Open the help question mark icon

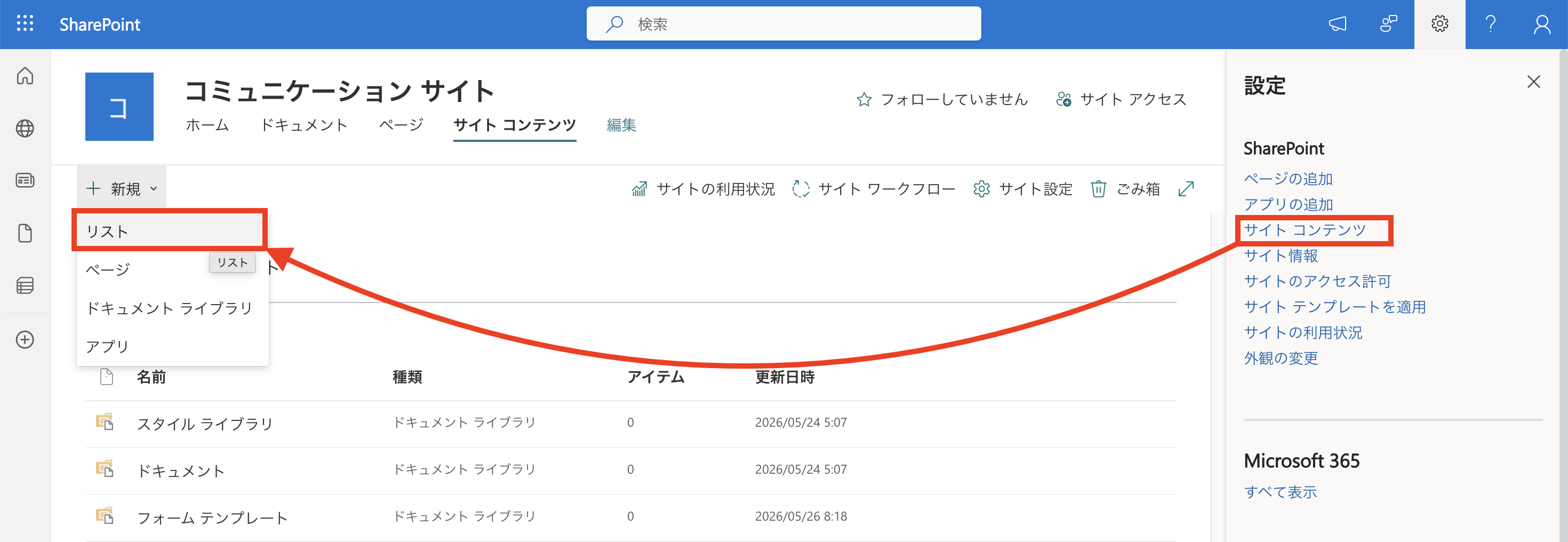(x=1491, y=24)
